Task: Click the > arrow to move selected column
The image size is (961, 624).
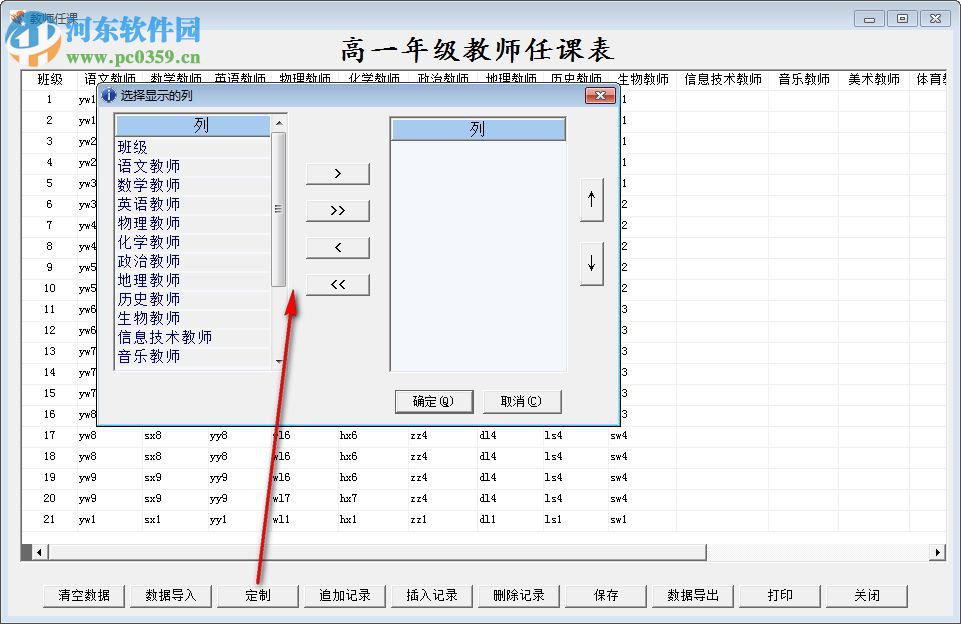Action: point(337,172)
